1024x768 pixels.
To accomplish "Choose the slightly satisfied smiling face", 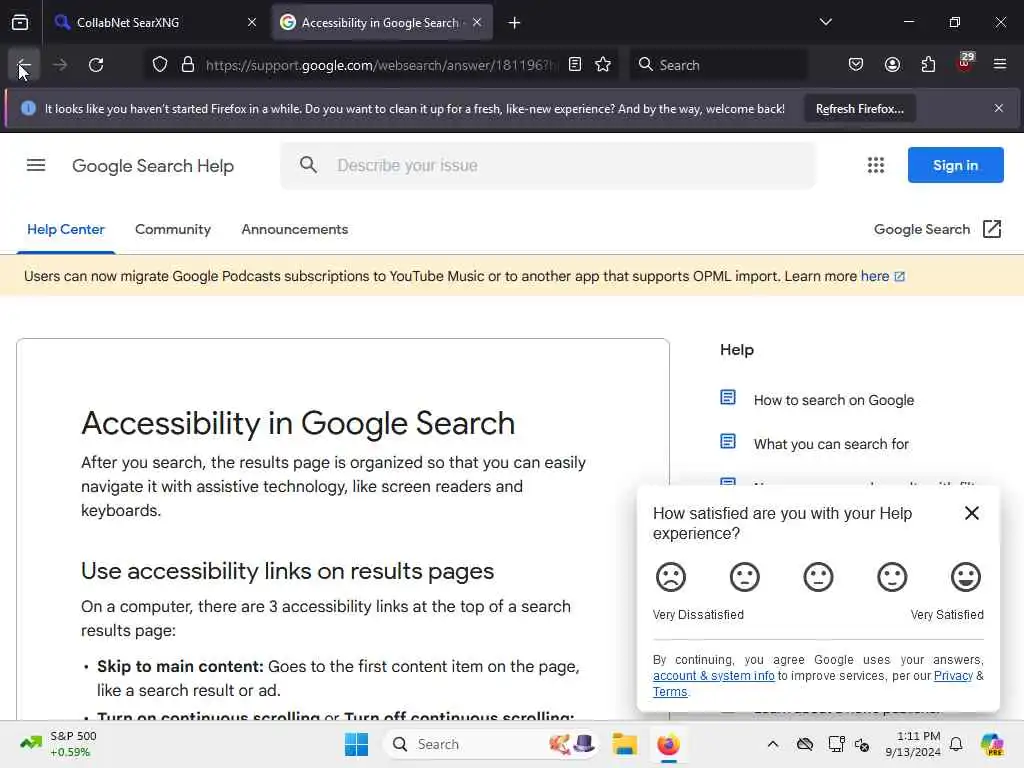I will tap(892, 577).
